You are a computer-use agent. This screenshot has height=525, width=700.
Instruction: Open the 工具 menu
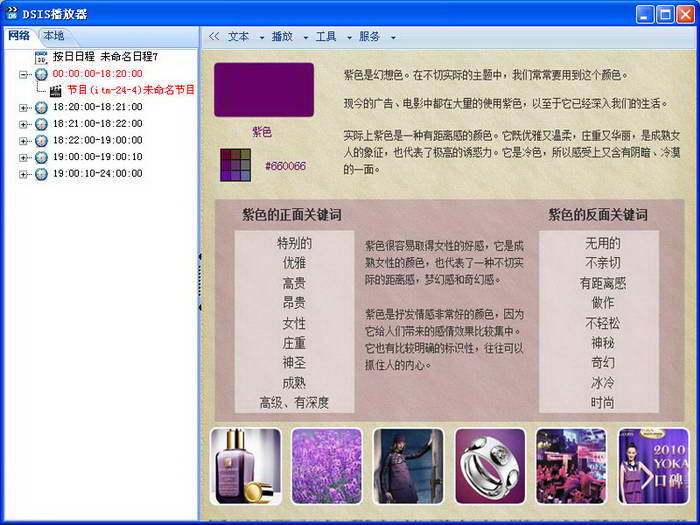[x=326, y=37]
